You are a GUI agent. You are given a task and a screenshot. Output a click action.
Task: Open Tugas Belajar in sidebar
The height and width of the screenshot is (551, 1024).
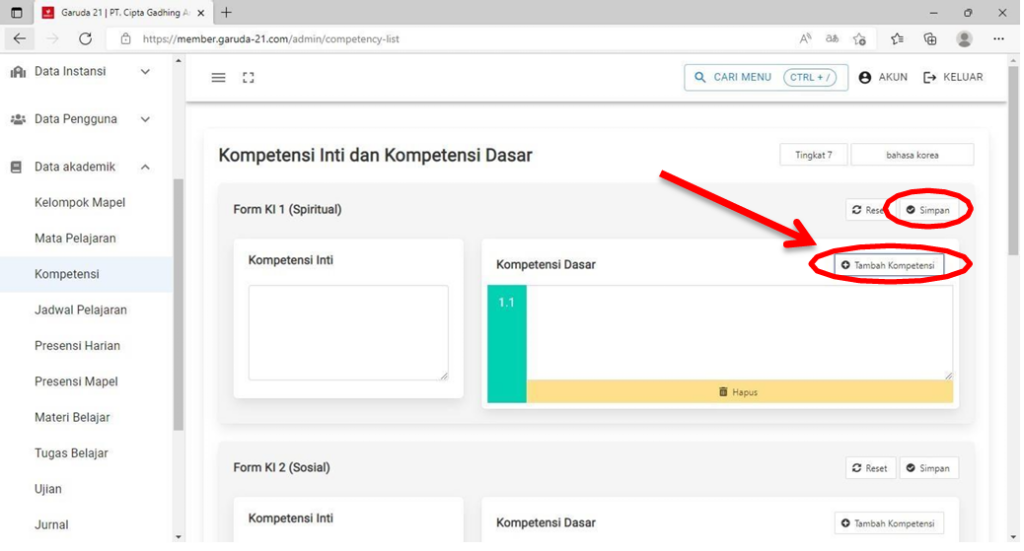click(x=71, y=453)
